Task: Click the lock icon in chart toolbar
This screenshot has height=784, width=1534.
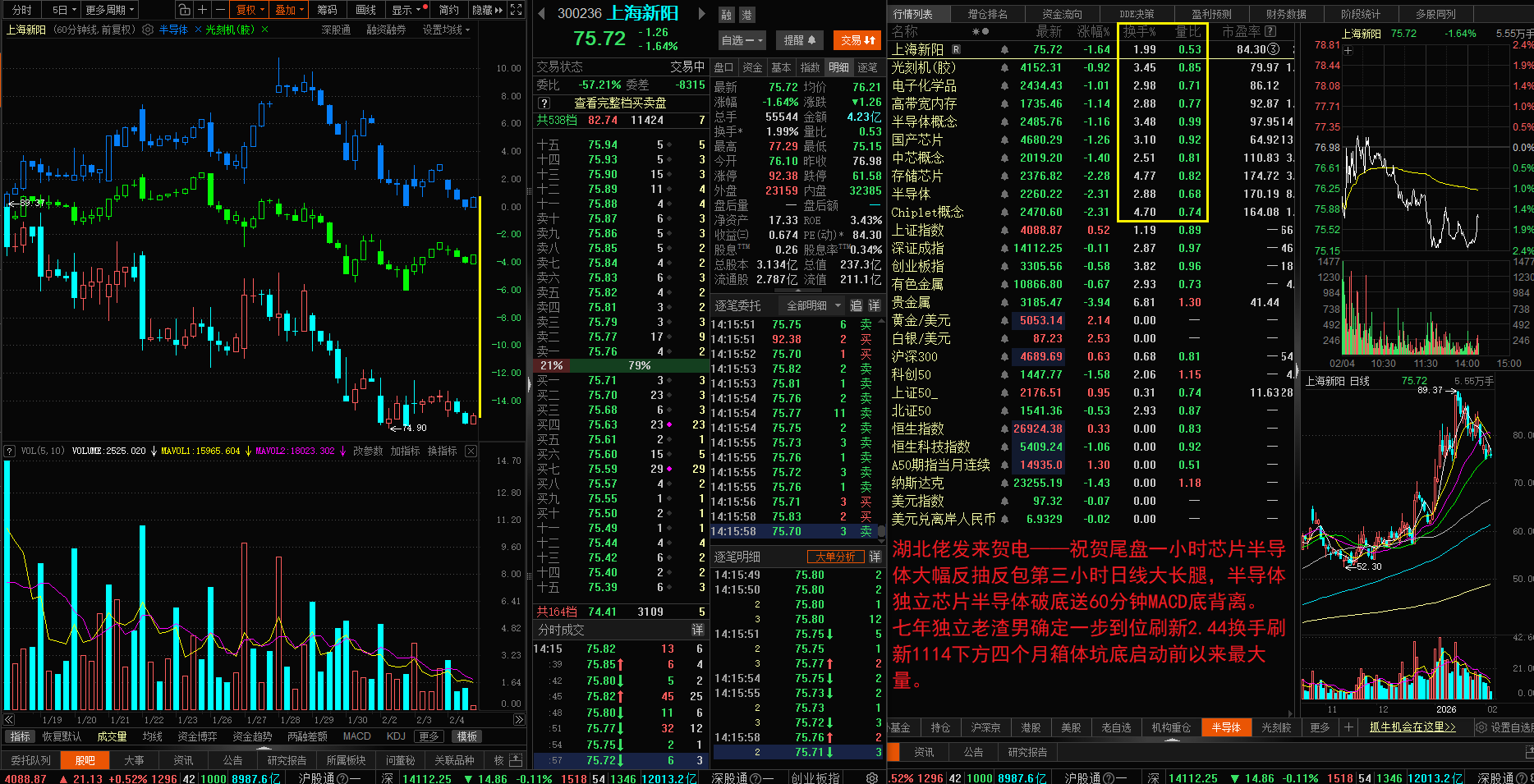Action: 184,10
